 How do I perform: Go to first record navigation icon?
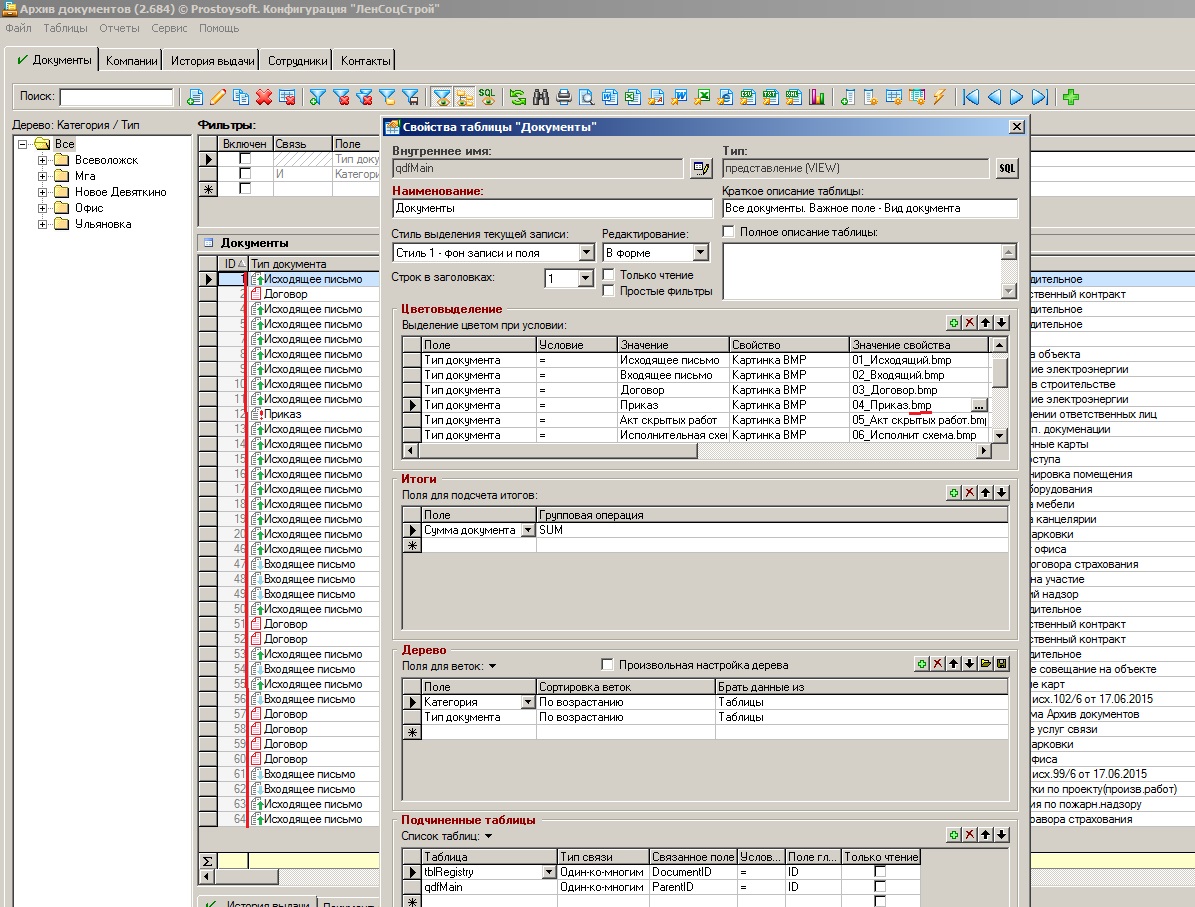(x=970, y=97)
